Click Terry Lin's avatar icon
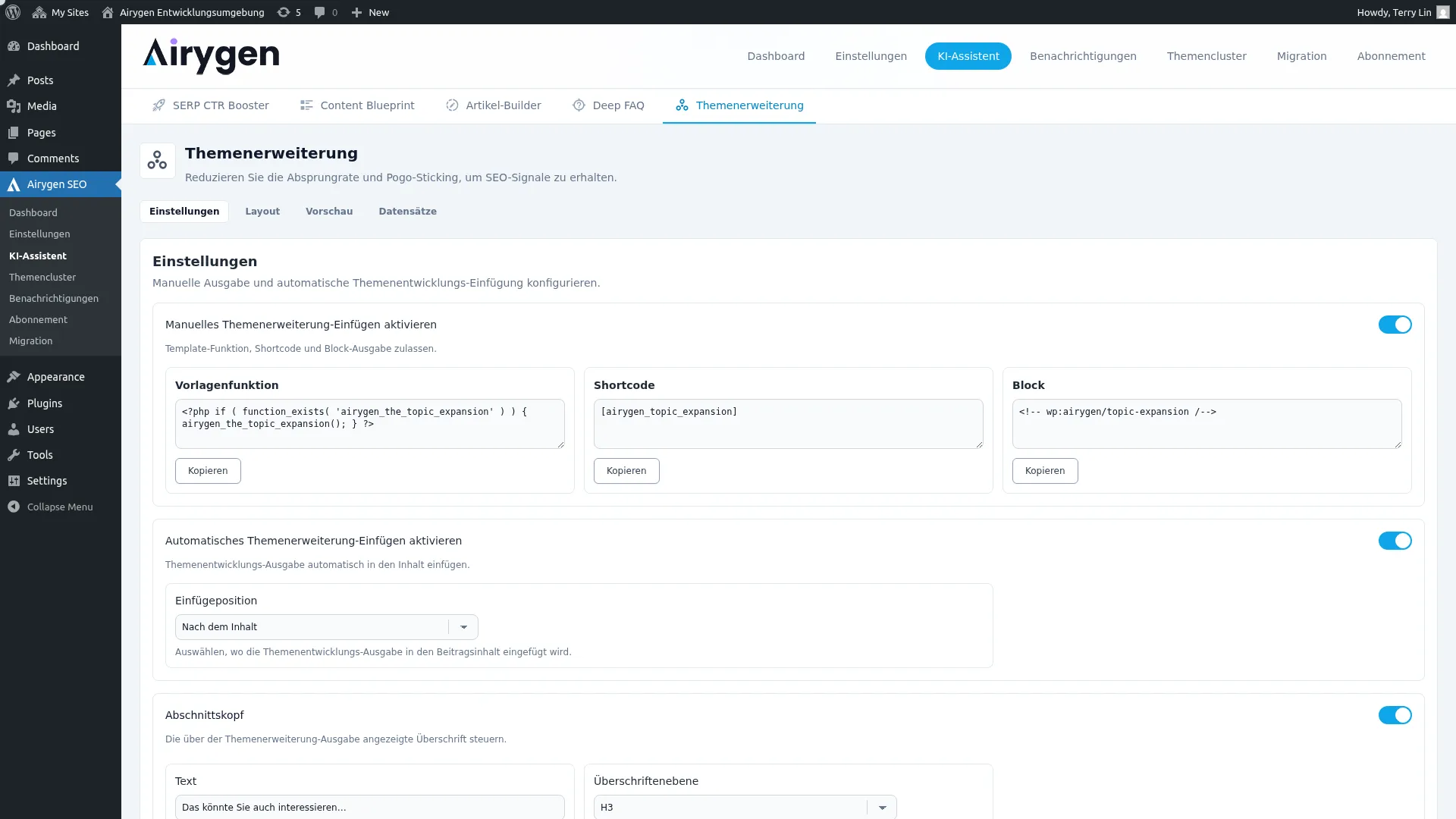Viewport: 1456px width, 819px height. tap(1443, 12)
